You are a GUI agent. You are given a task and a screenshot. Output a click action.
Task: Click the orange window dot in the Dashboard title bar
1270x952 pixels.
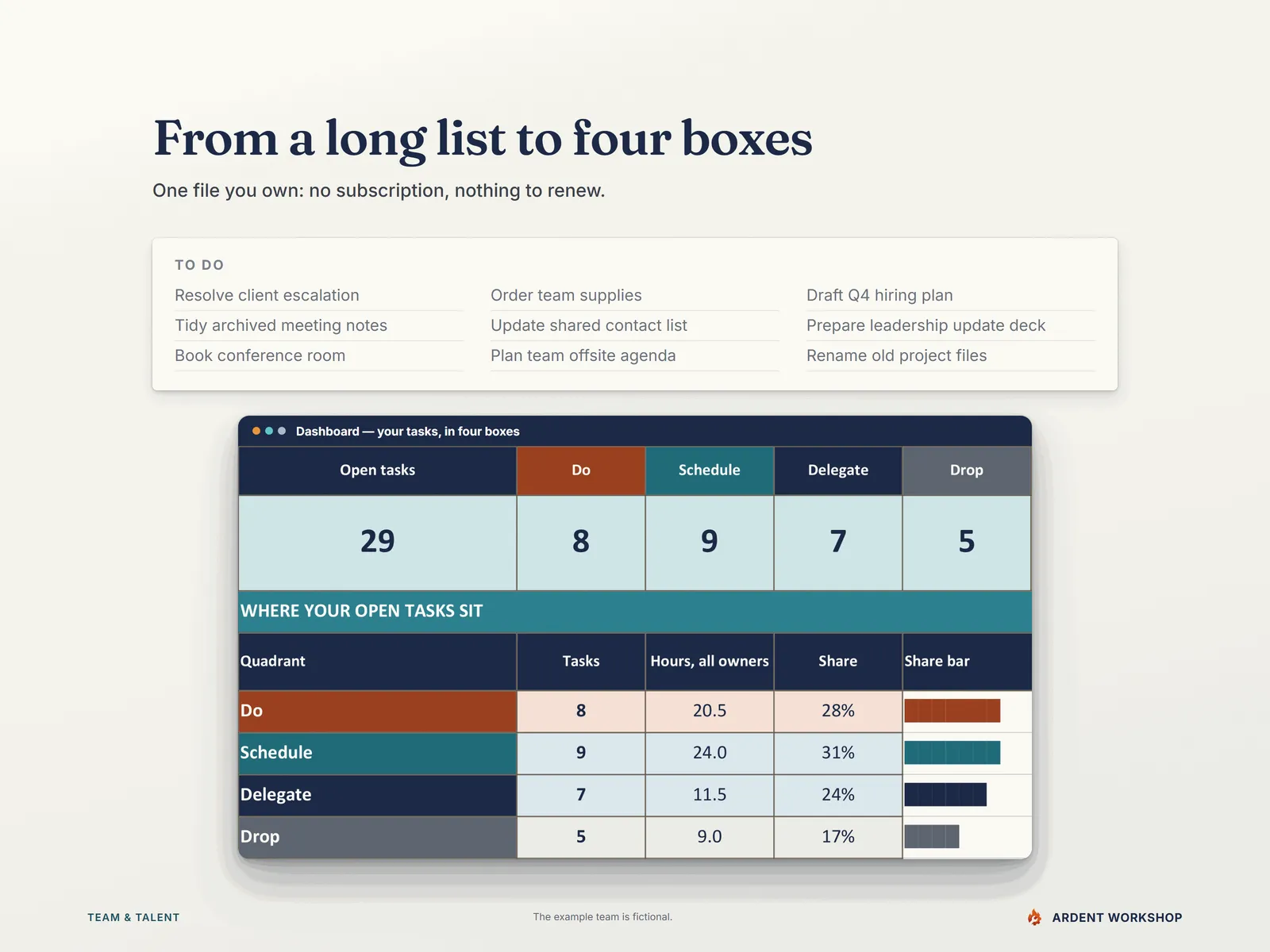(x=256, y=431)
